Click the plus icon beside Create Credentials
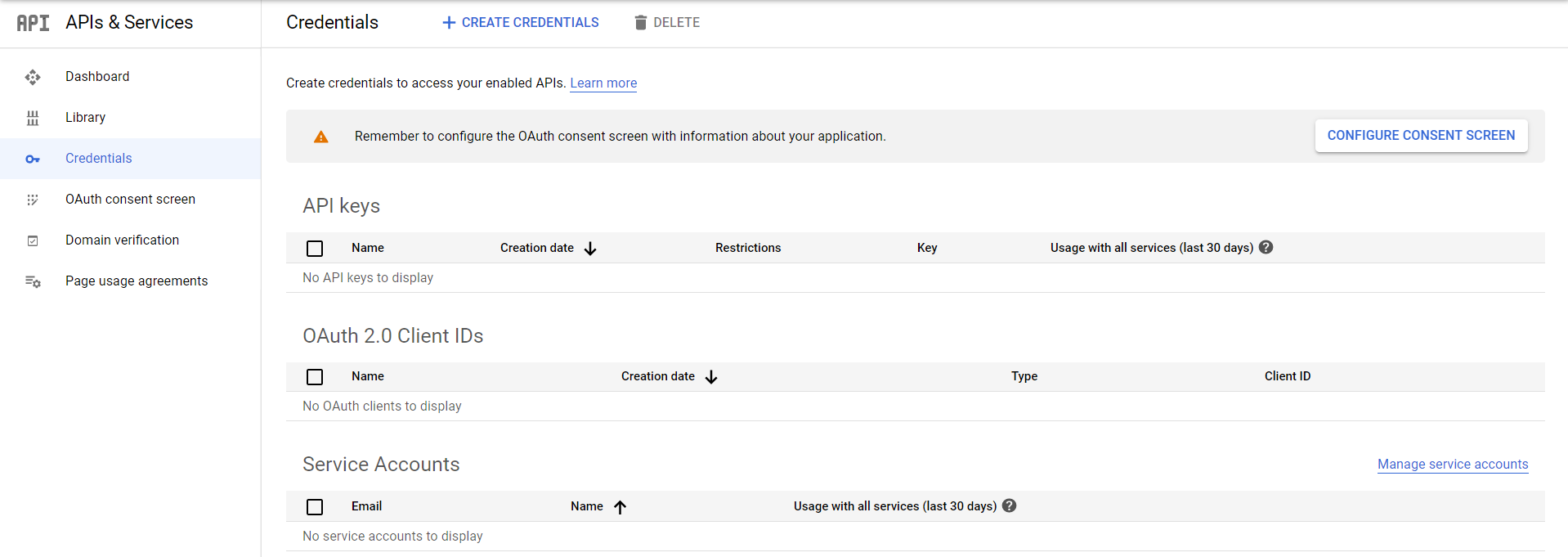Viewport: 1568px width, 557px height. (449, 23)
